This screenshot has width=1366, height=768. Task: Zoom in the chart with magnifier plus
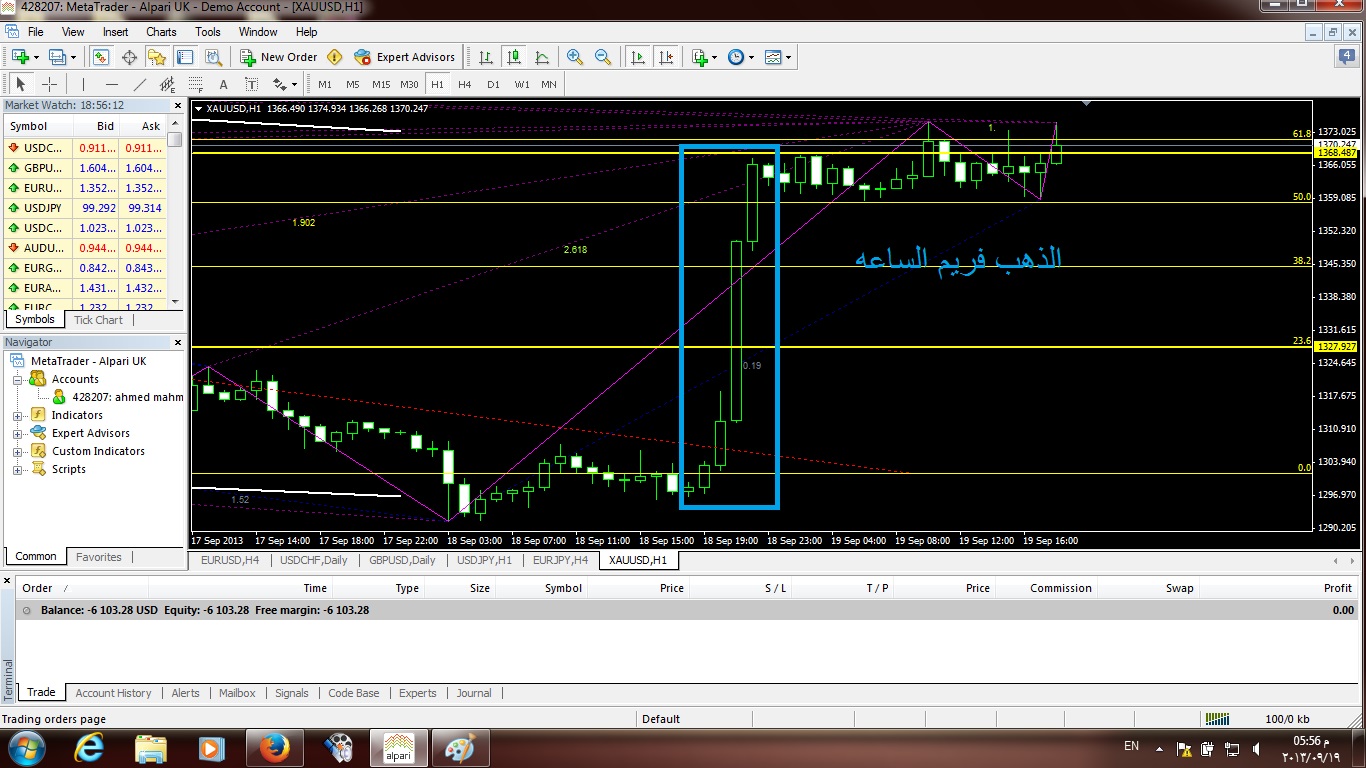(575, 57)
